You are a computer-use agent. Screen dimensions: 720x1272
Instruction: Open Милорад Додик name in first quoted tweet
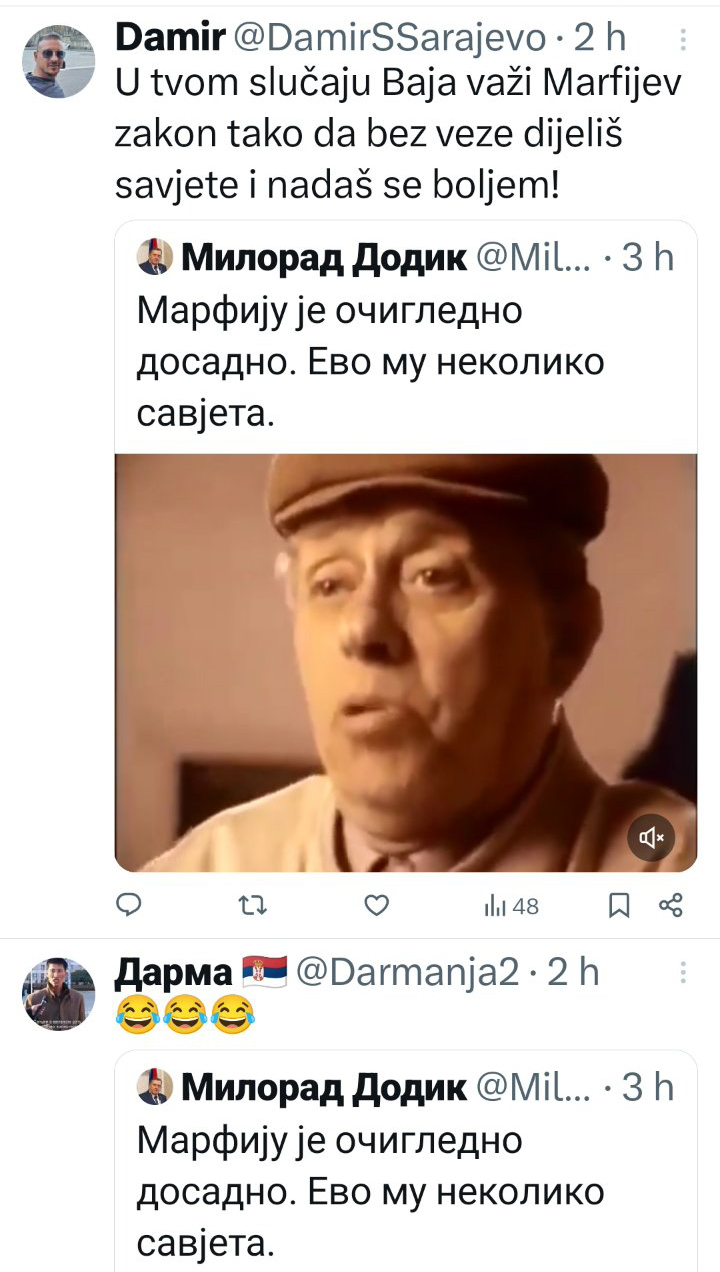point(324,258)
